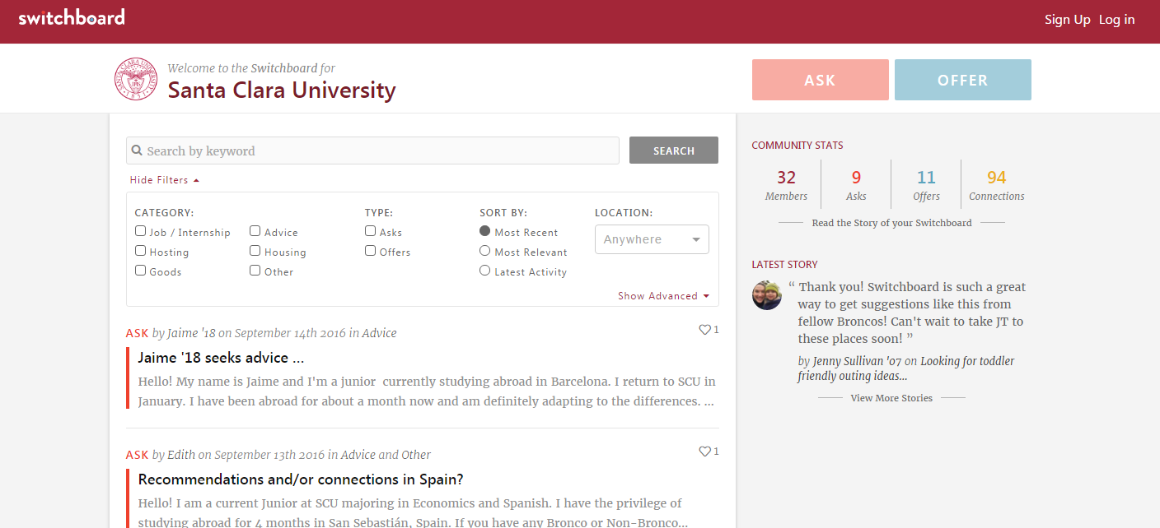Click the Santa Clara University seal
Image resolution: width=1160 pixels, height=528 pixels.
pos(136,79)
